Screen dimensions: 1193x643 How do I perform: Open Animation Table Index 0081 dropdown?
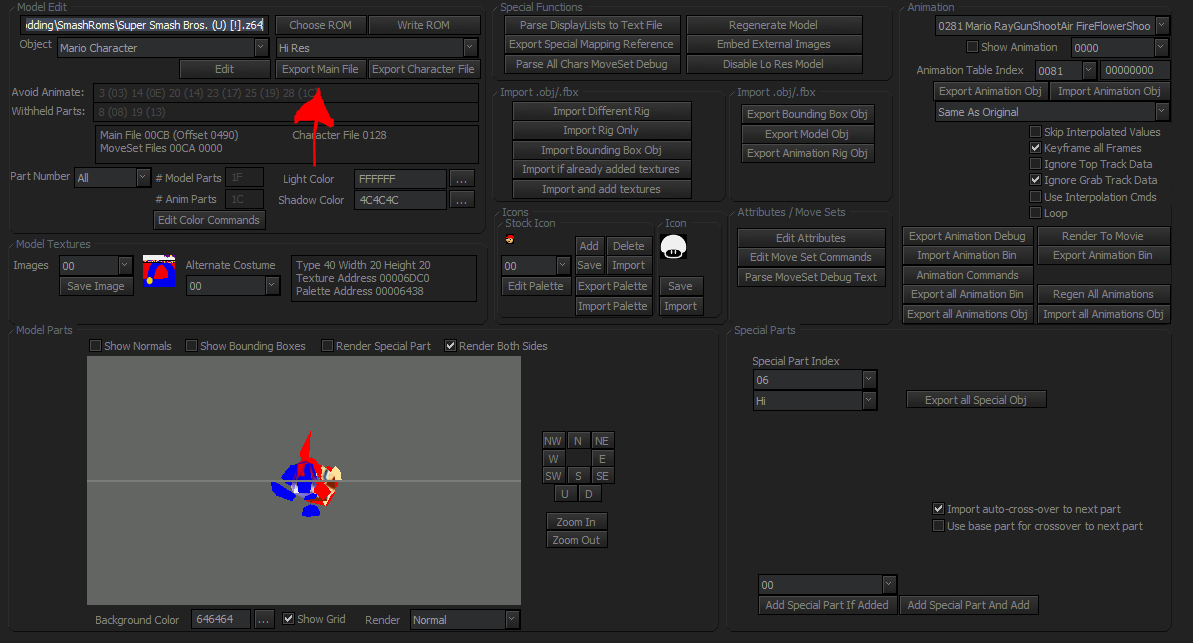(1088, 70)
